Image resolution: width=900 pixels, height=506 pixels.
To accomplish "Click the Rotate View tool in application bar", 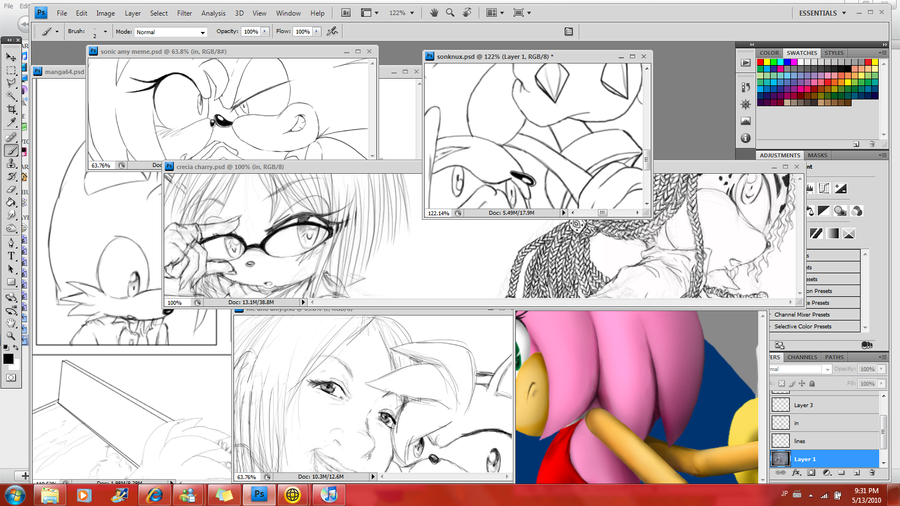I will tap(467, 13).
